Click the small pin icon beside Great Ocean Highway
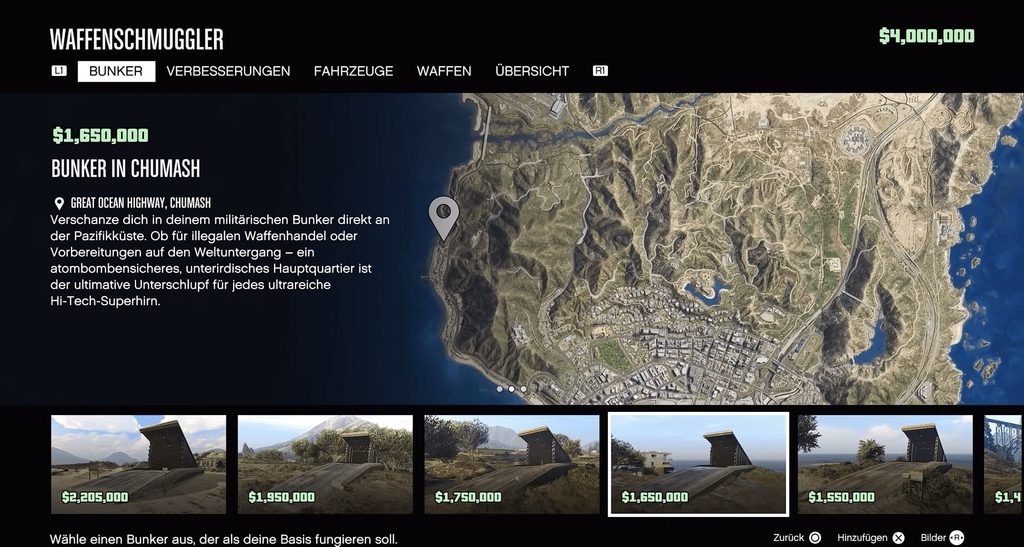 [59, 202]
